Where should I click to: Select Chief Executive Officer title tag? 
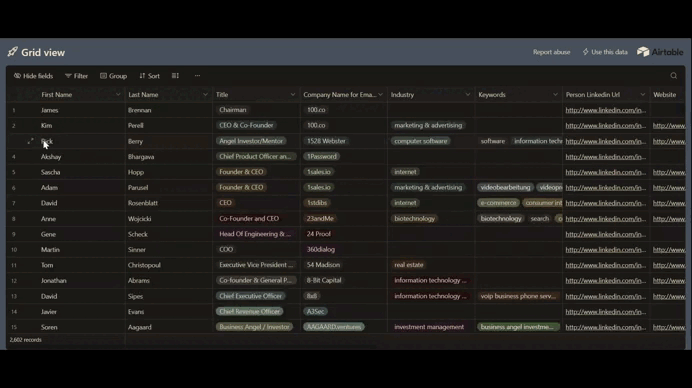[x=250, y=296]
